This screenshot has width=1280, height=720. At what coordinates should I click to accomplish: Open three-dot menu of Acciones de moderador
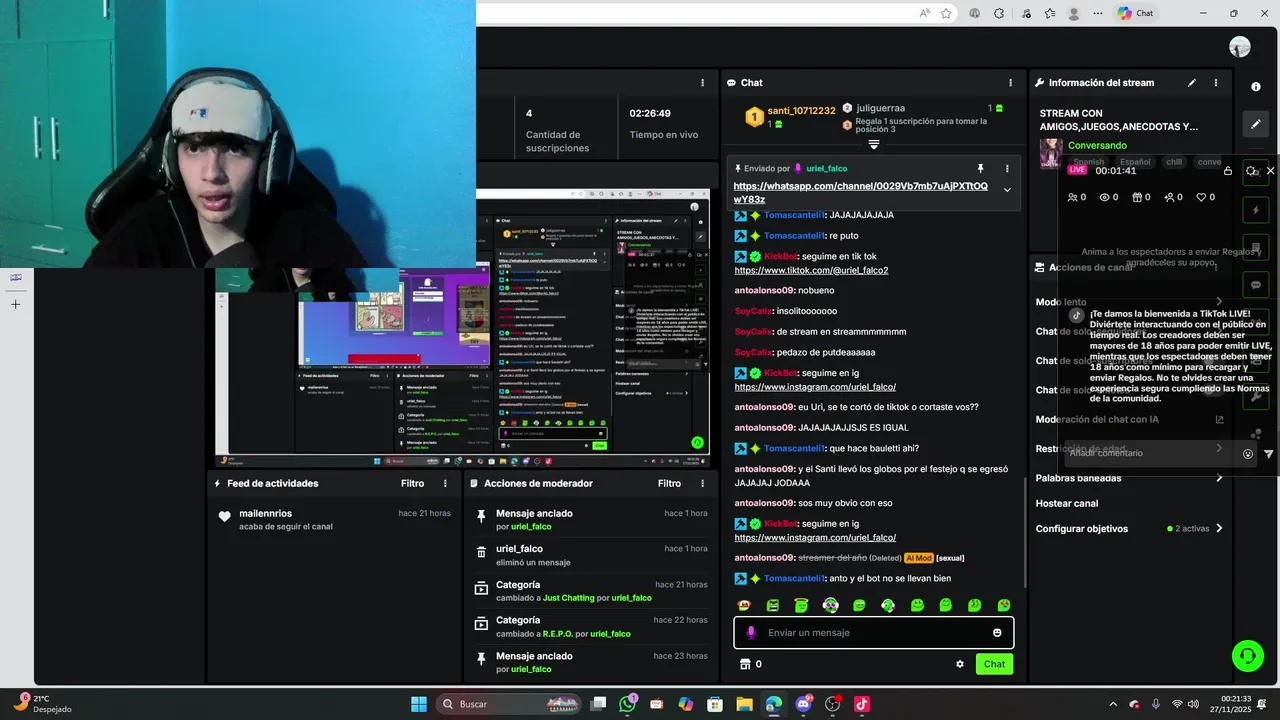pos(702,483)
